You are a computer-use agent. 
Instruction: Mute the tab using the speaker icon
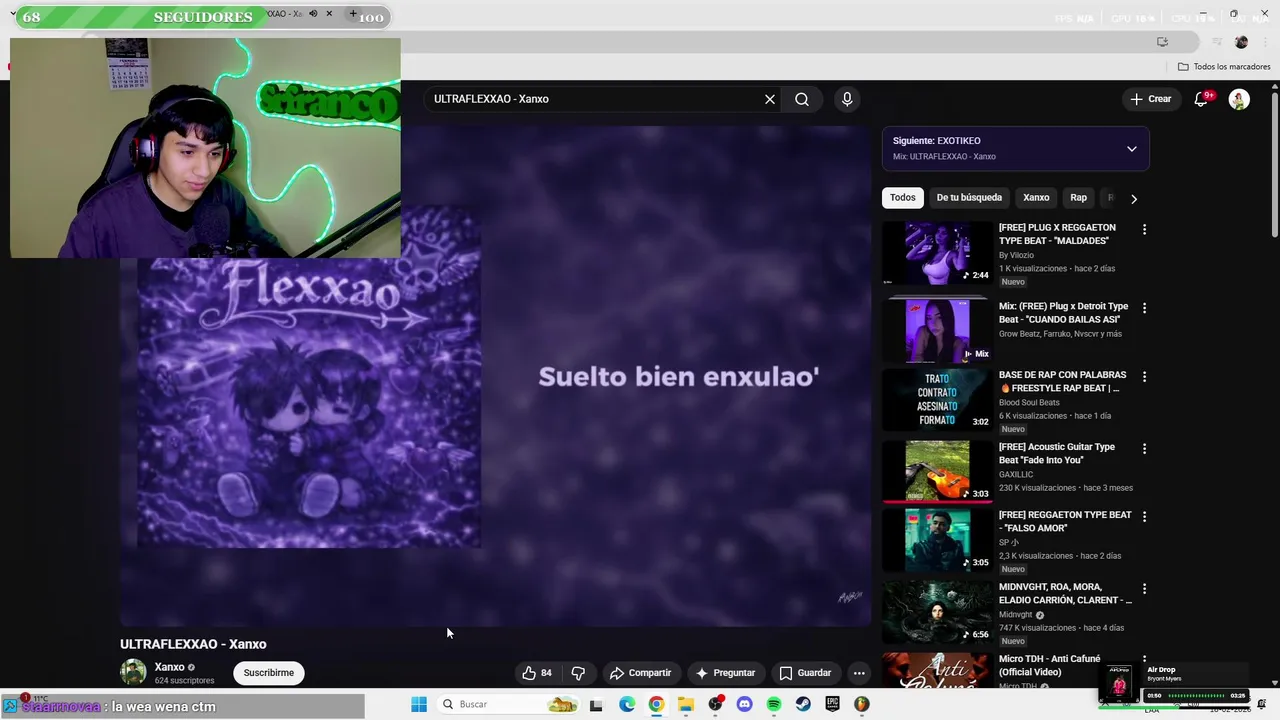point(313,14)
